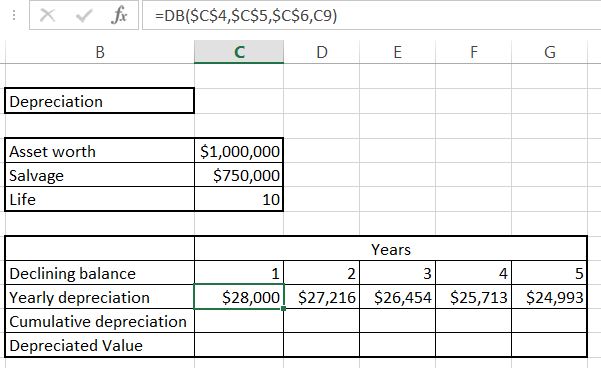Select the $25,713 depreciation cell
Viewport: 601px width, 368px height.
tap(473, 297)
